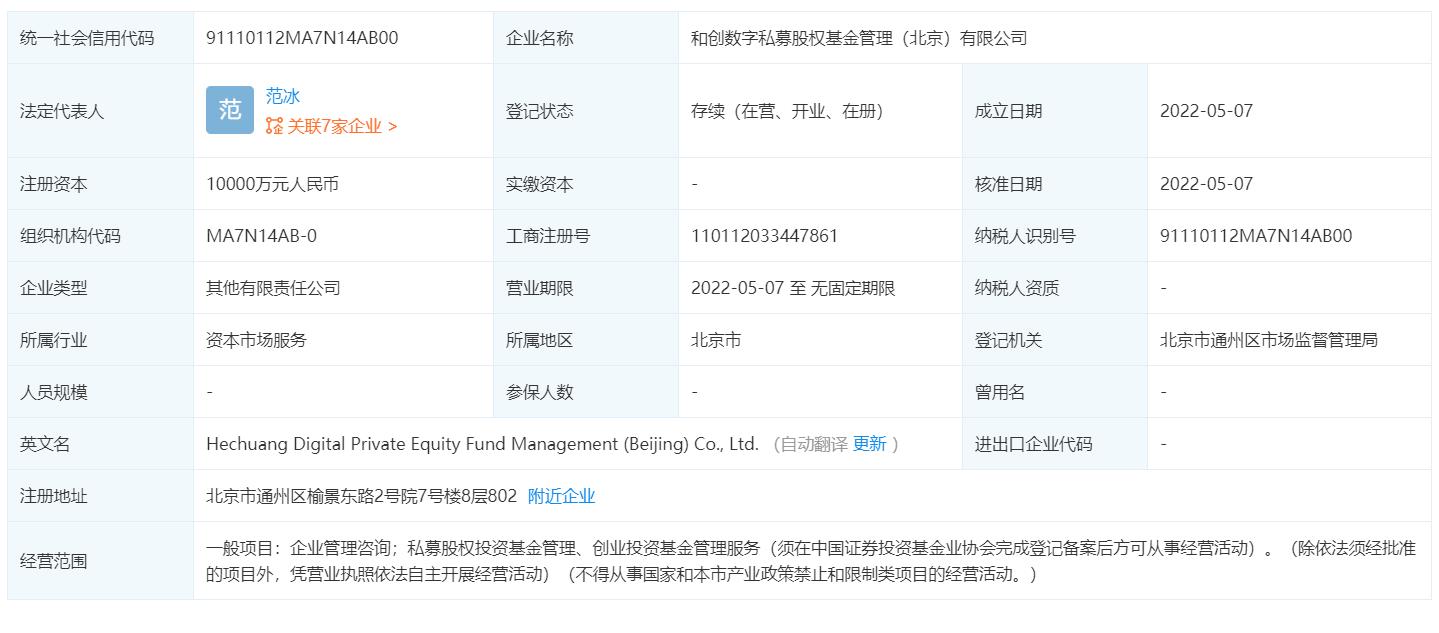Click the 登记机关 label cell

1055,340
